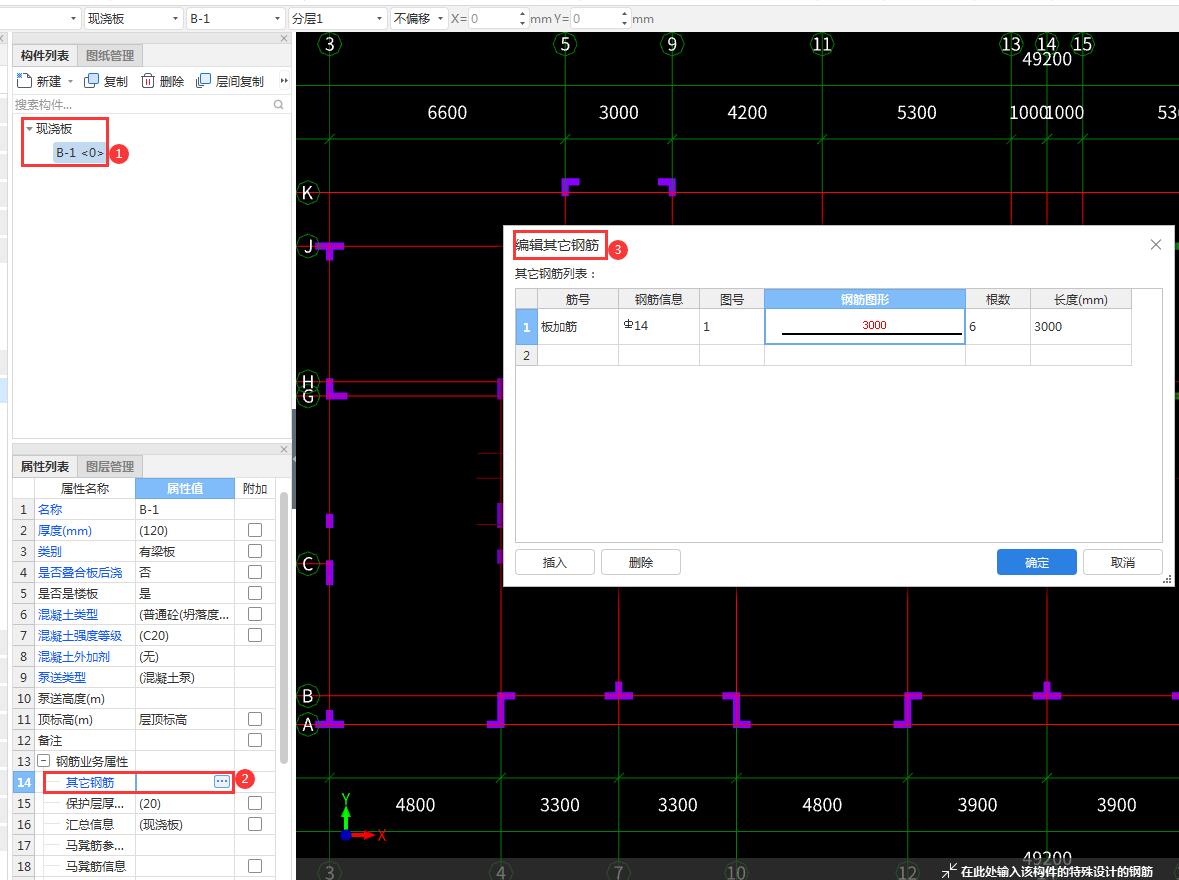Open the 不偏移 offset dropdown
The width and height of the screenshot is (1179, 880).
441,18
